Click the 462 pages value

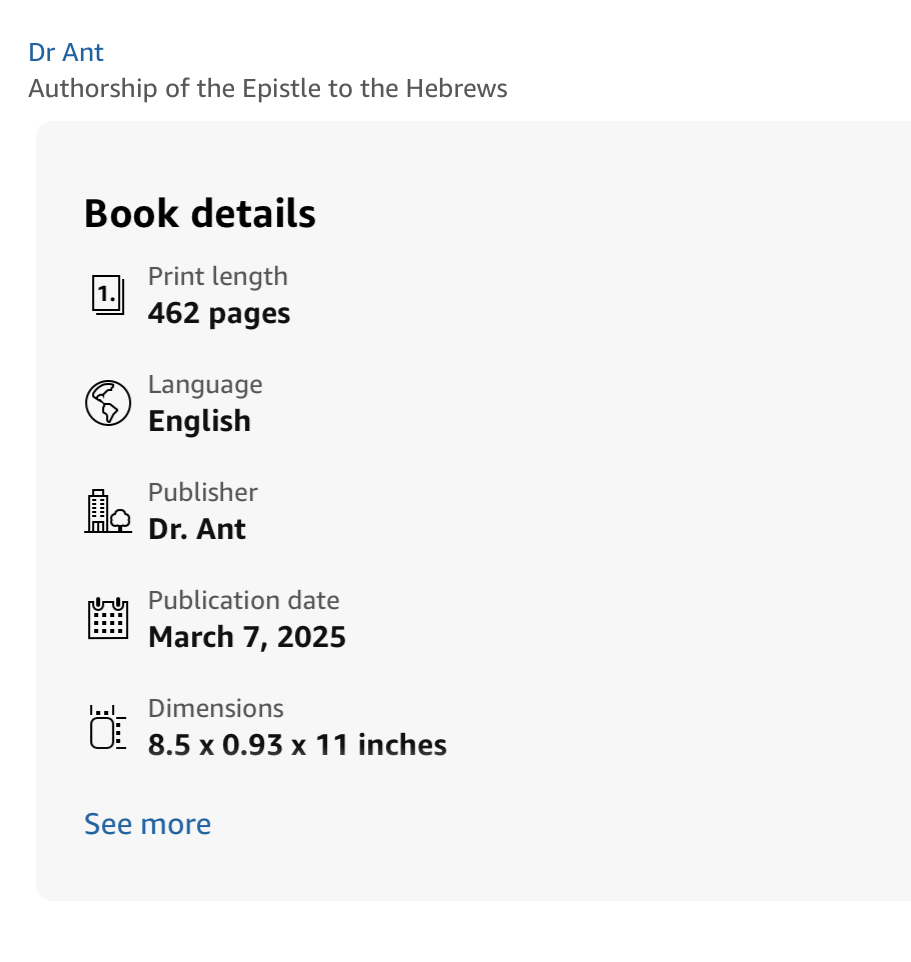(x=219, y=313)
